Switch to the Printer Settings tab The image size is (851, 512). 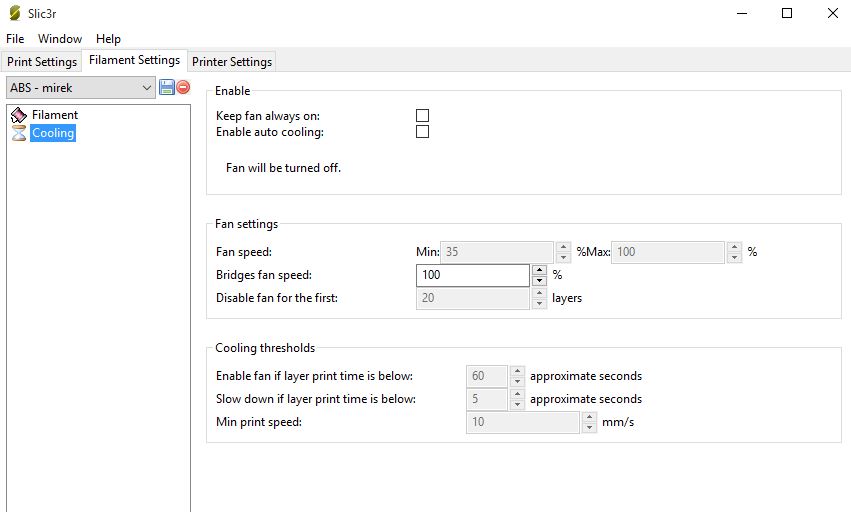point(232,62)
